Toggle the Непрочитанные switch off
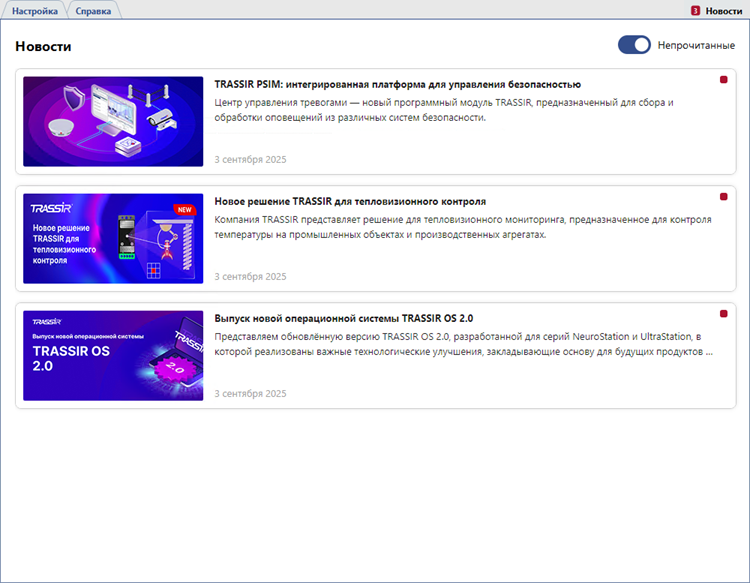Viewport: 750px width, 583px height. [634, 45]
